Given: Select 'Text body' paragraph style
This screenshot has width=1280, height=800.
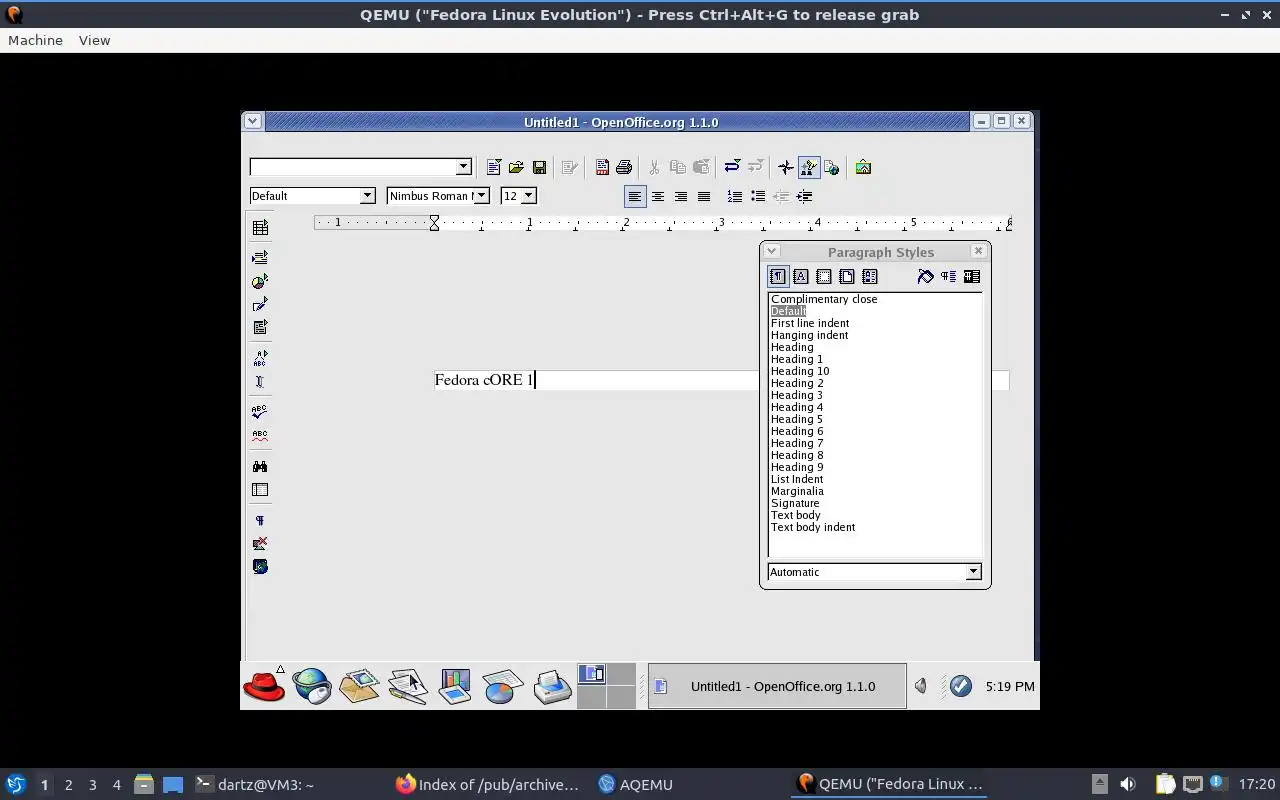Looking at the screenshot, I should click(x=796, y=515).
